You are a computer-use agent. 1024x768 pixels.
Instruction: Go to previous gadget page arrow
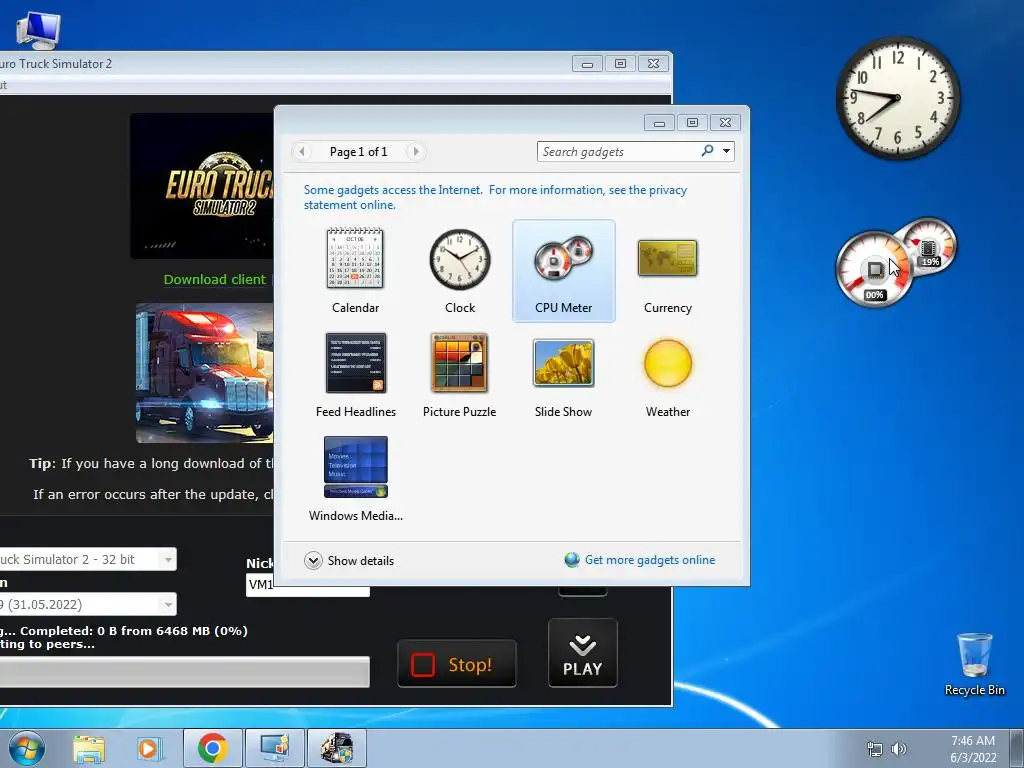point(302,152)
